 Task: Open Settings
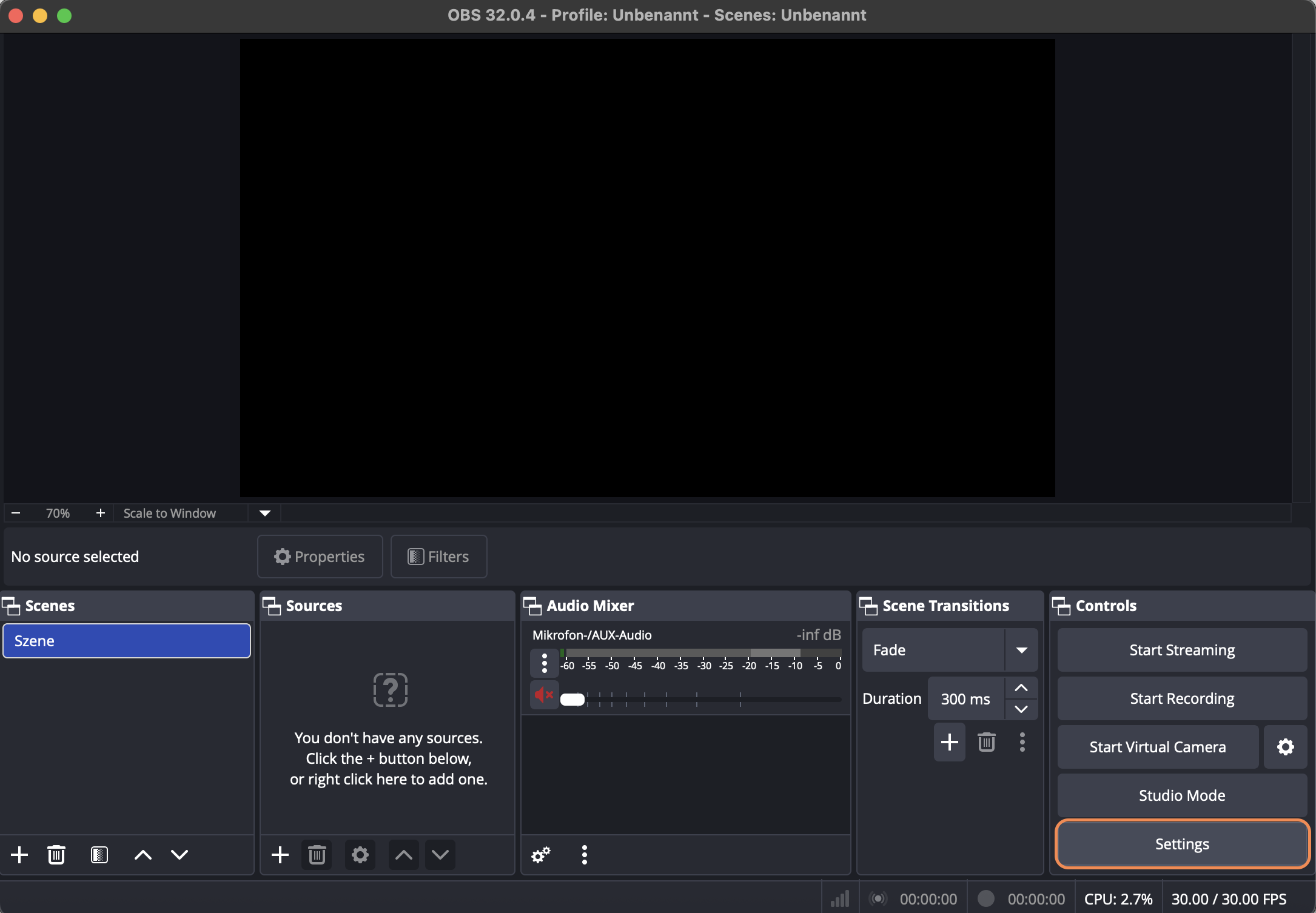click(1182, 844)
